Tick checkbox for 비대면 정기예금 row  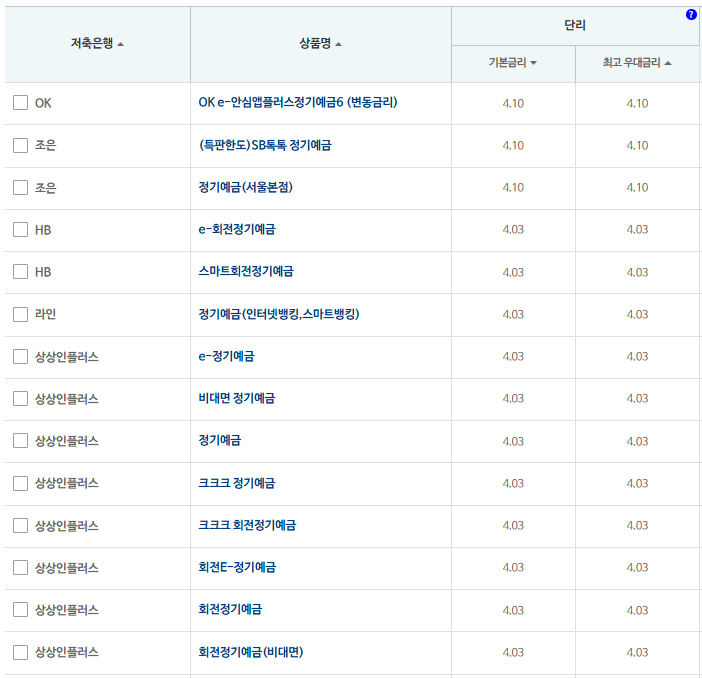[x=21, y=399]
